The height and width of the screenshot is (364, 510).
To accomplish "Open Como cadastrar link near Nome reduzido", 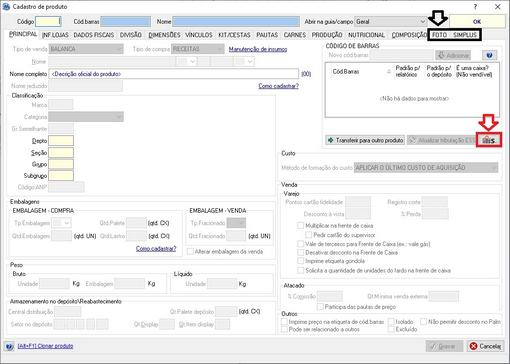I will [278, 86].
